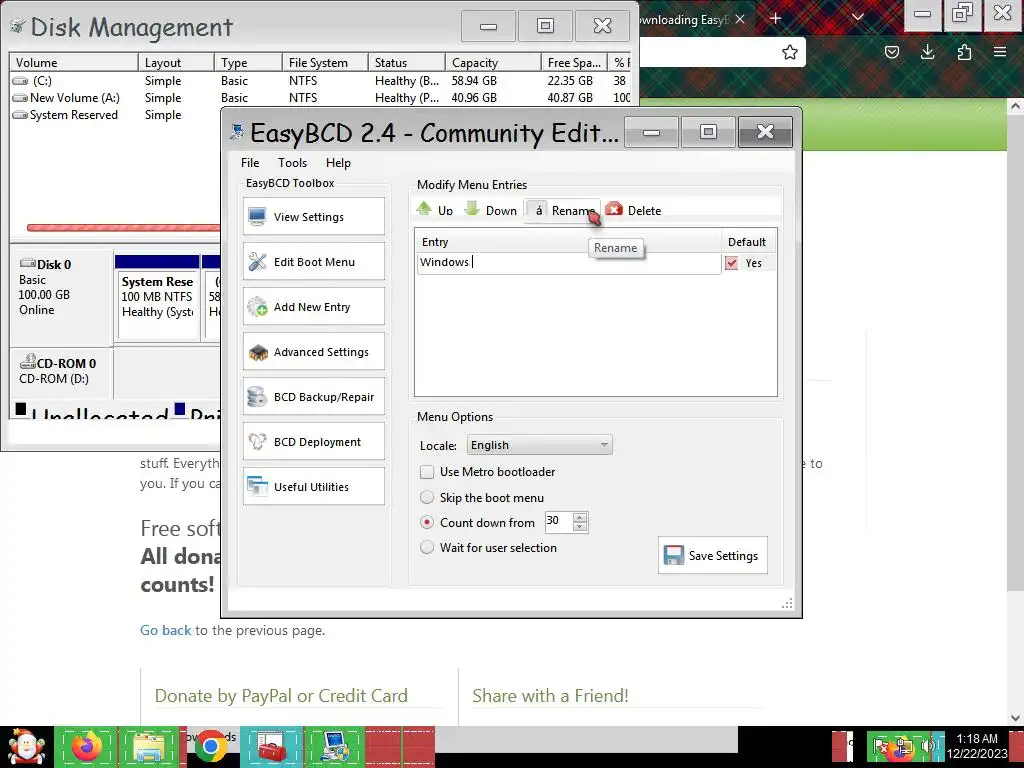1024x768 pixels.
Task: Open the Add New Entry section
Action: [x=313, y=306]
